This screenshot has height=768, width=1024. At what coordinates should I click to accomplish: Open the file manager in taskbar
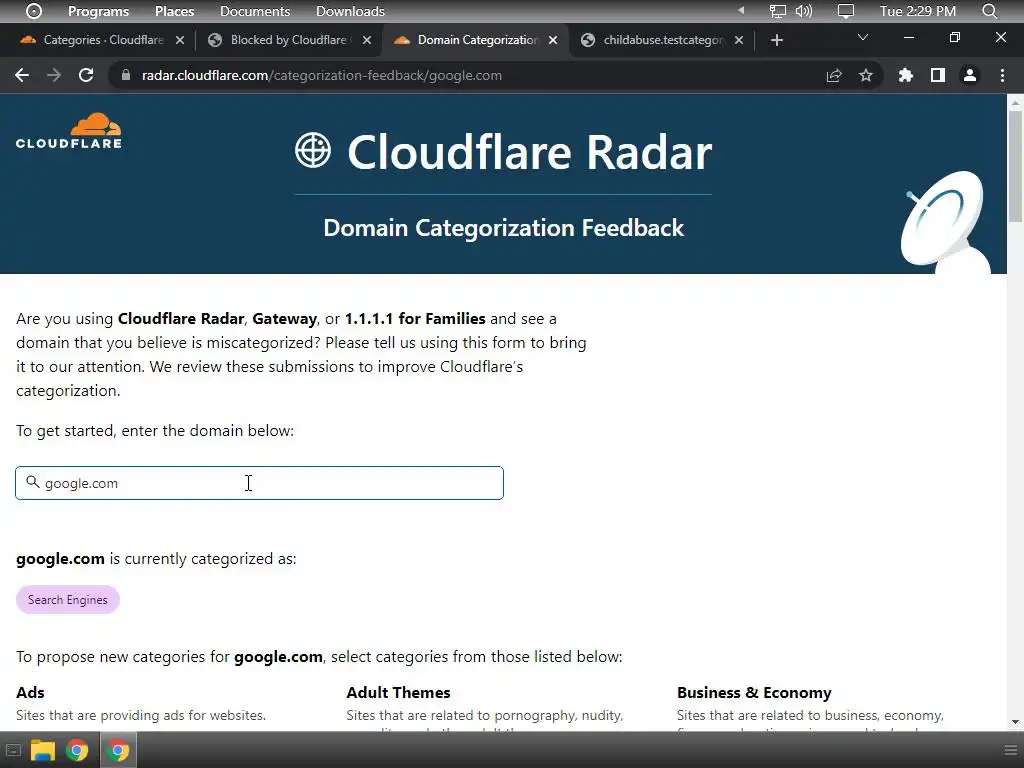(x=42, y=750)
